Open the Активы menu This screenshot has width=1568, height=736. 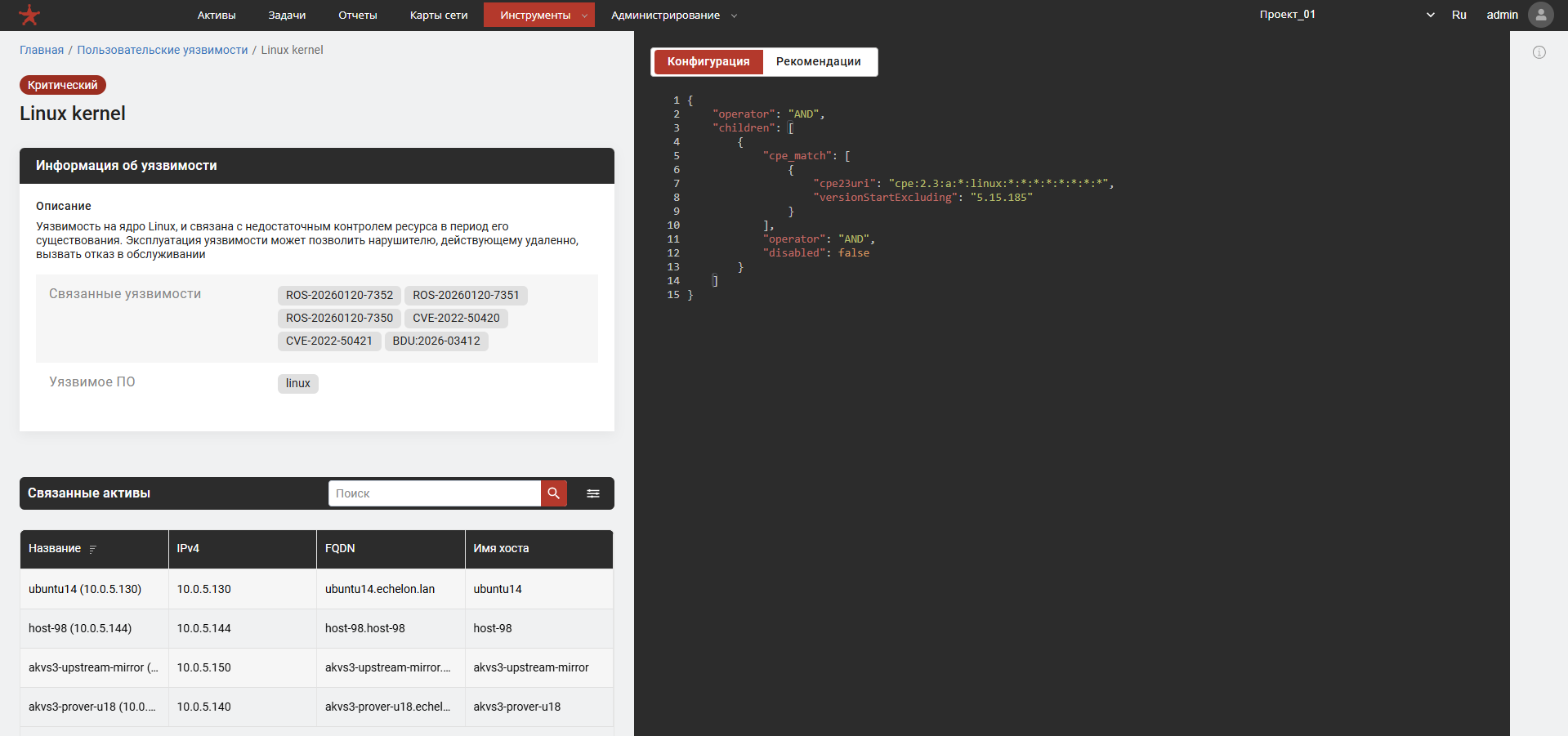[x=217, y=15]
